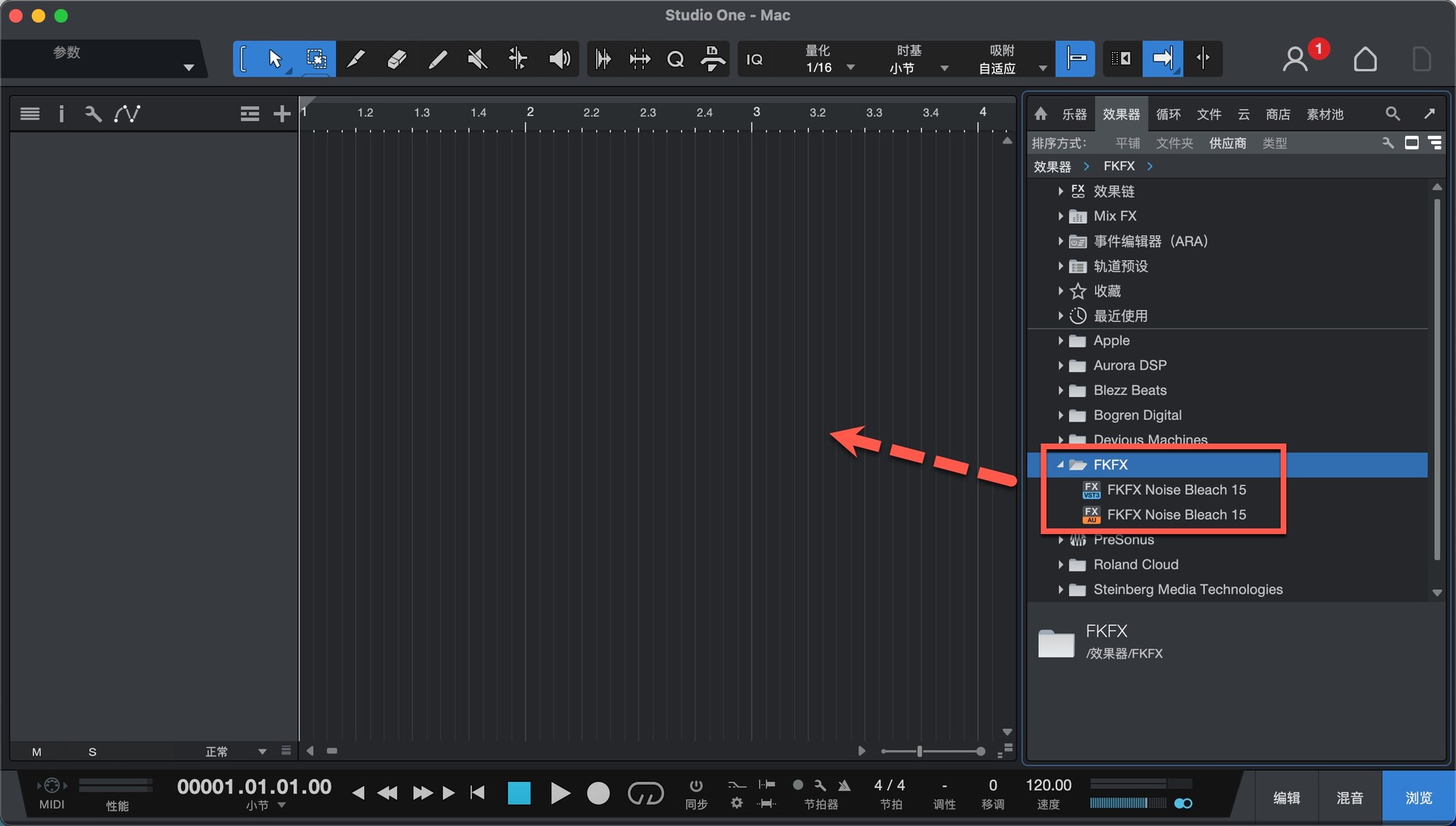Toggle the metronome click icon

(x=844, y=785)
